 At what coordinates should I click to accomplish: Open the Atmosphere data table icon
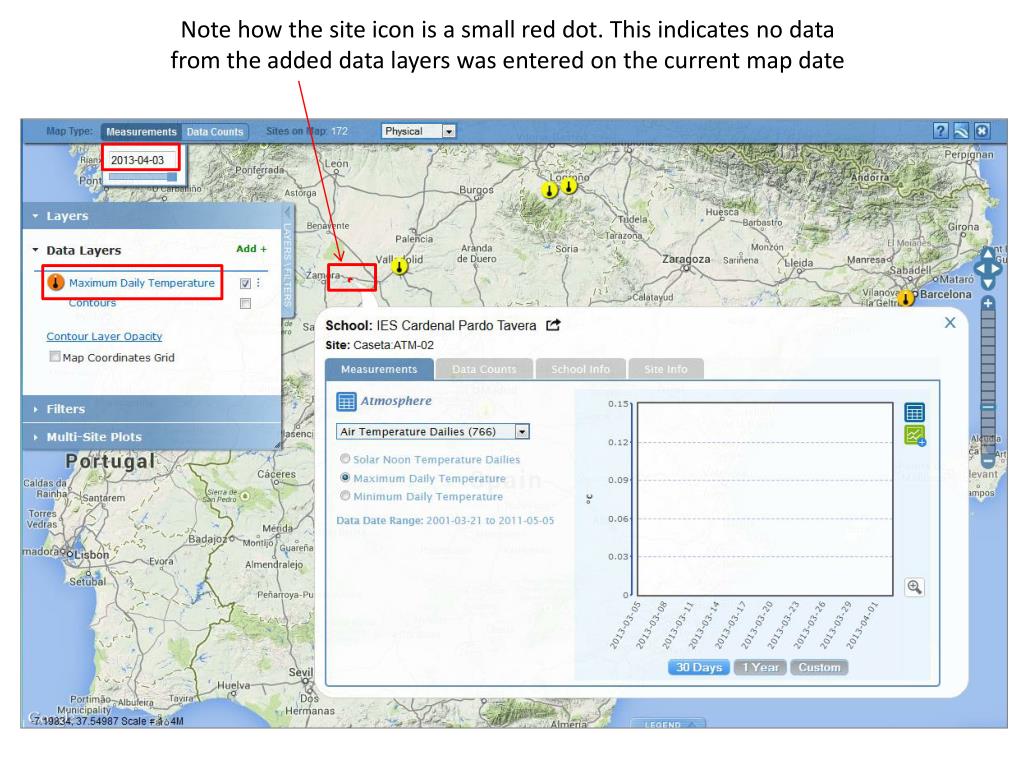[345, 401]
